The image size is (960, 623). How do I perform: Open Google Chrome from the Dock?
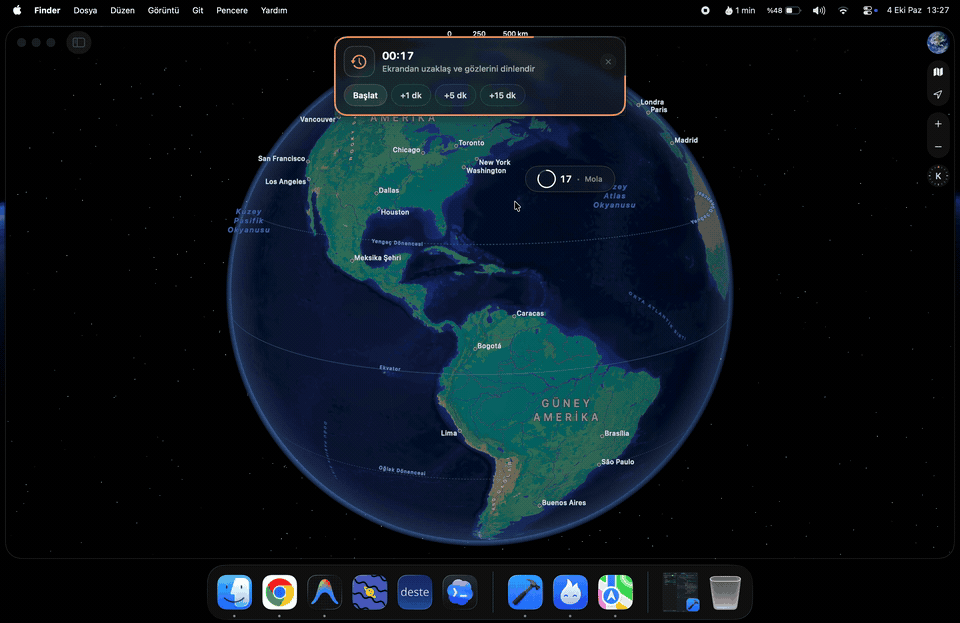(x=279, y=592)
